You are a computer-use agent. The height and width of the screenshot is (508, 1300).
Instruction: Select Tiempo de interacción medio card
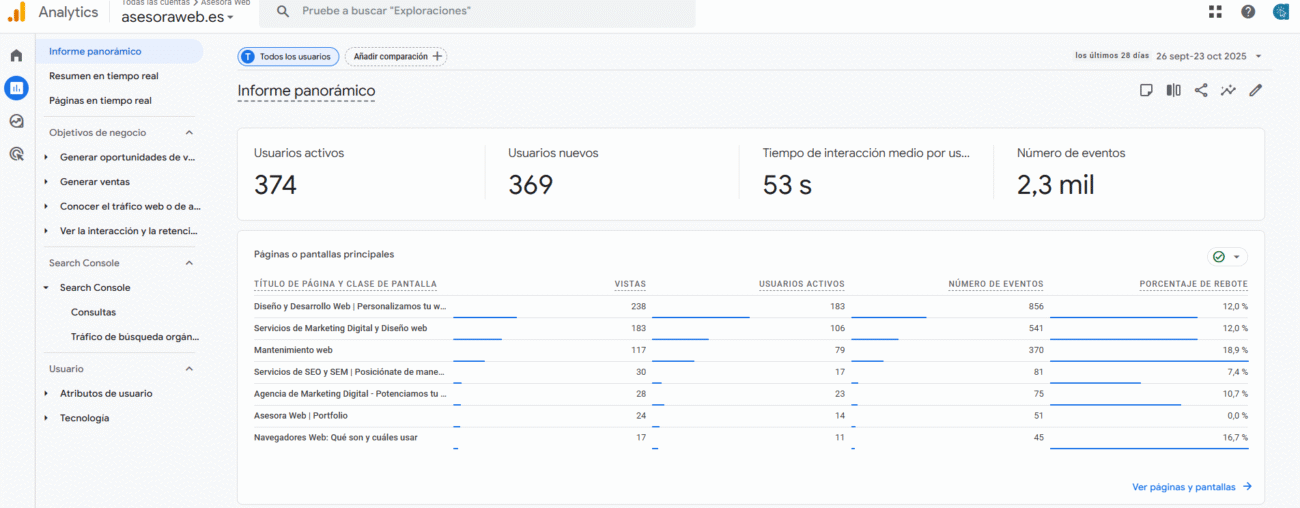pos(866,172)
